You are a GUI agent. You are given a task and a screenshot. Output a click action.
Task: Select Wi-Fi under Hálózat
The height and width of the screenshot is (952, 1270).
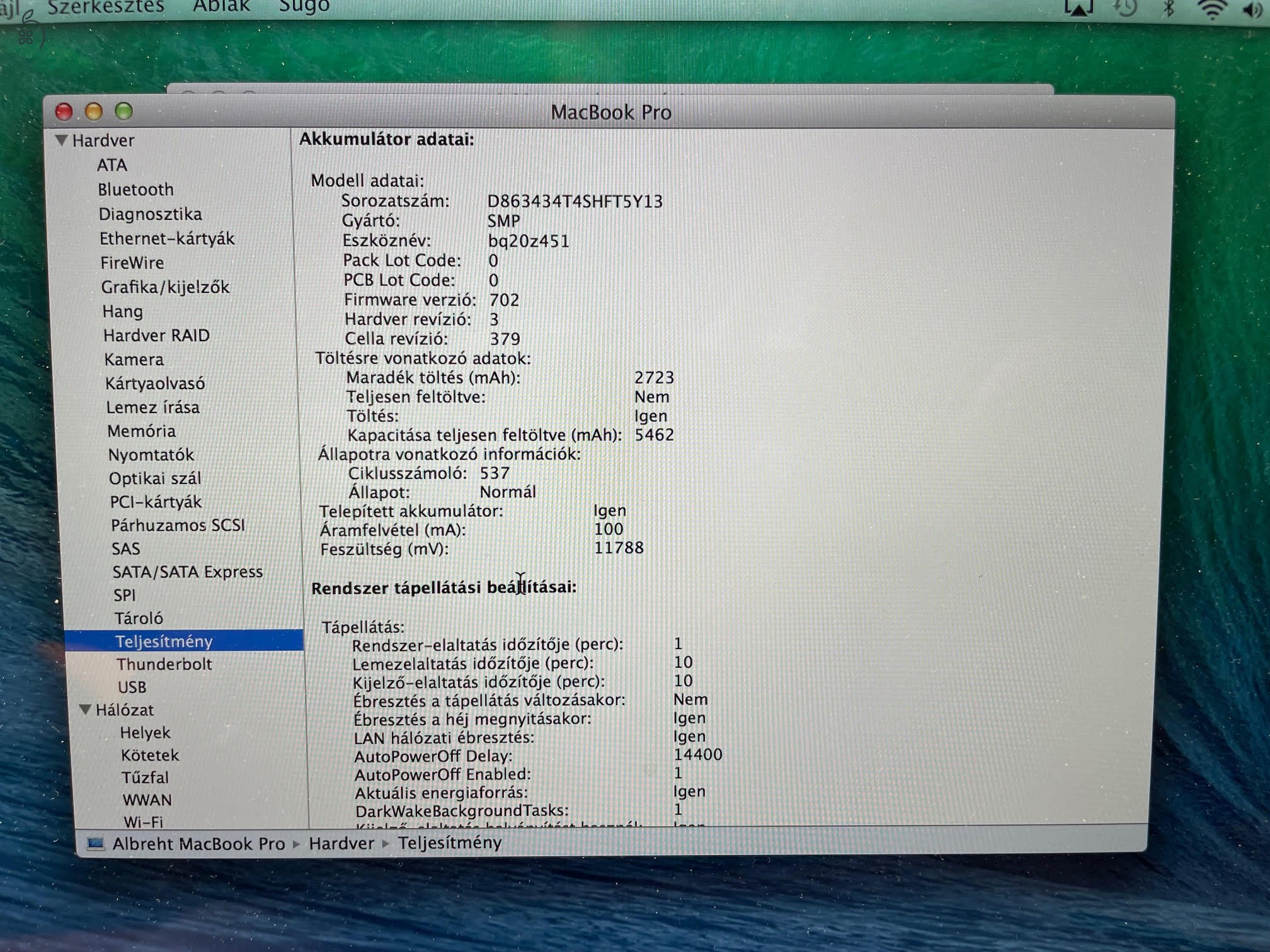click(143, 822)
